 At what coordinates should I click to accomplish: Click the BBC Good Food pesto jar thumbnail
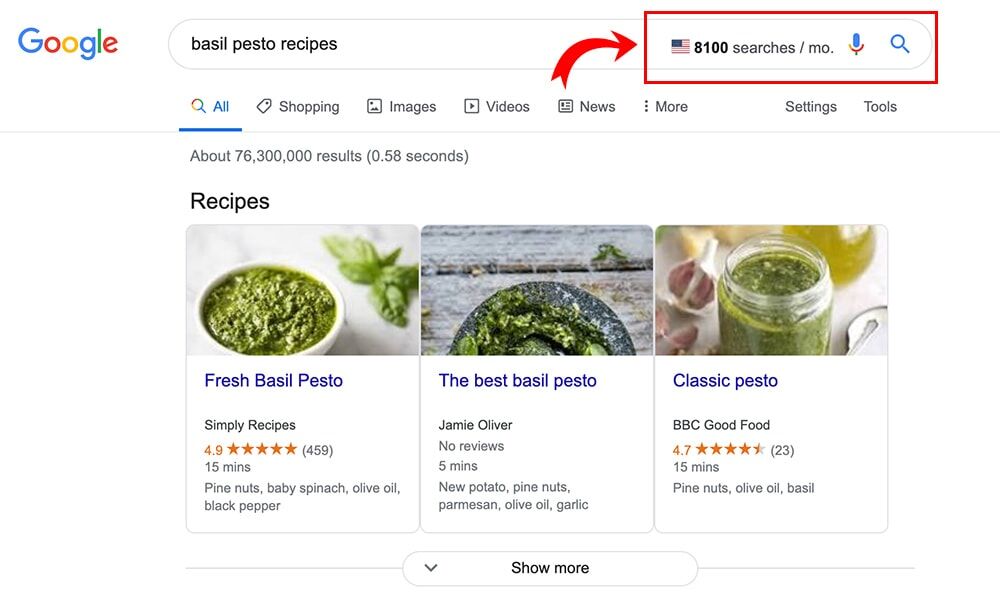click(x=771, y=290)
